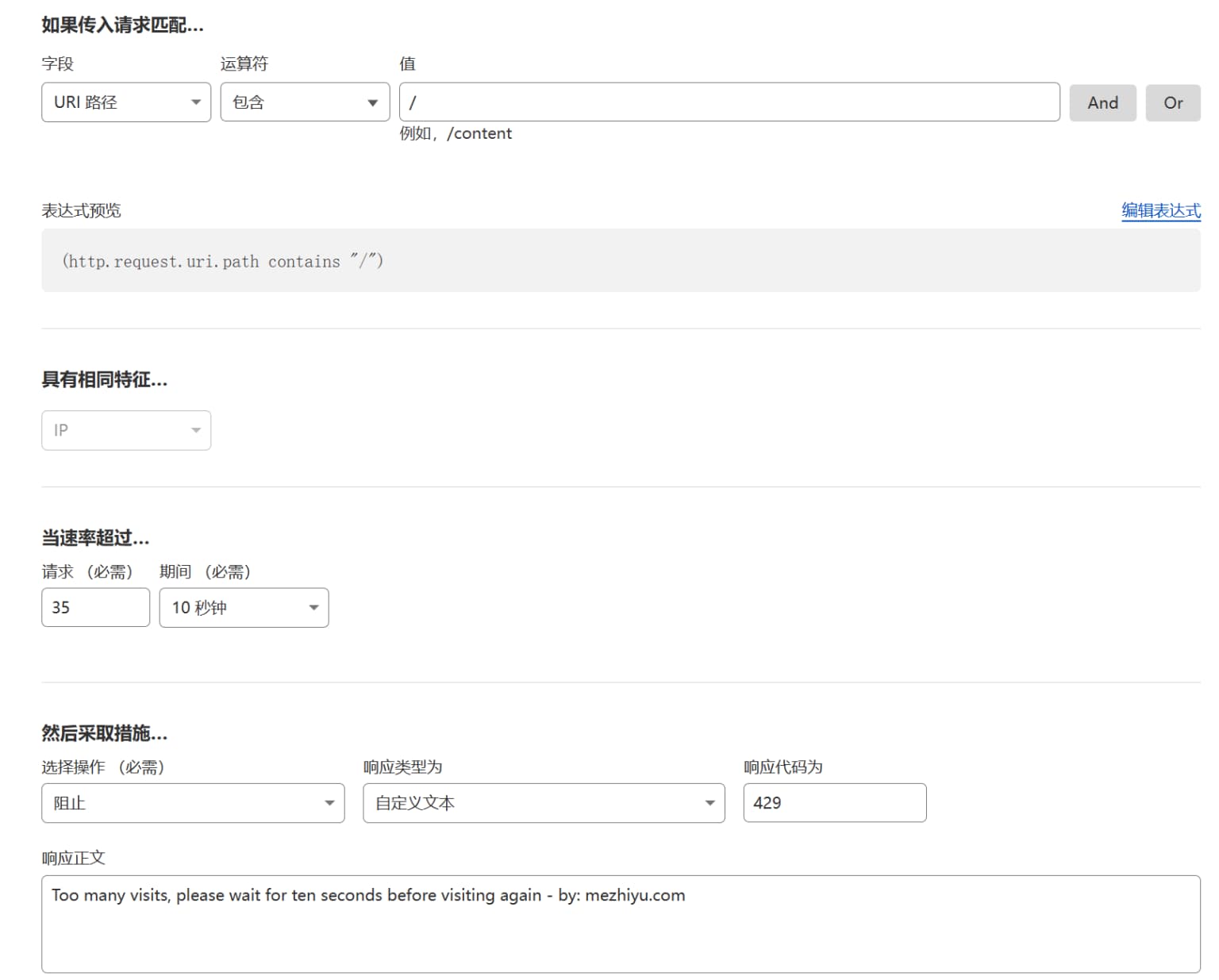1219x980 pixels.
Task: Click the IP characteristic selector
Action: point(125,429)
